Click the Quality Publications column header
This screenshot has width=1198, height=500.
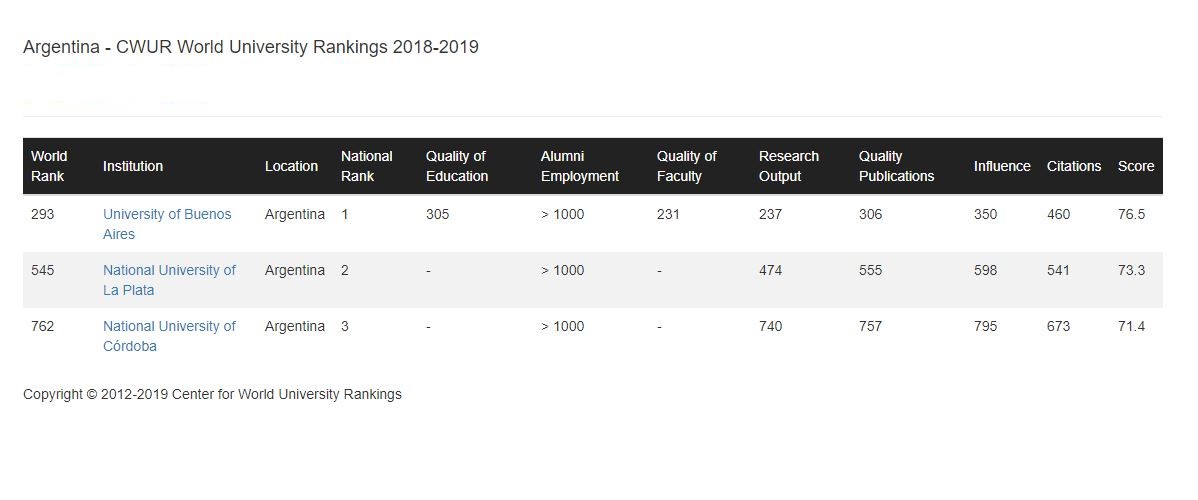point(896,166)
